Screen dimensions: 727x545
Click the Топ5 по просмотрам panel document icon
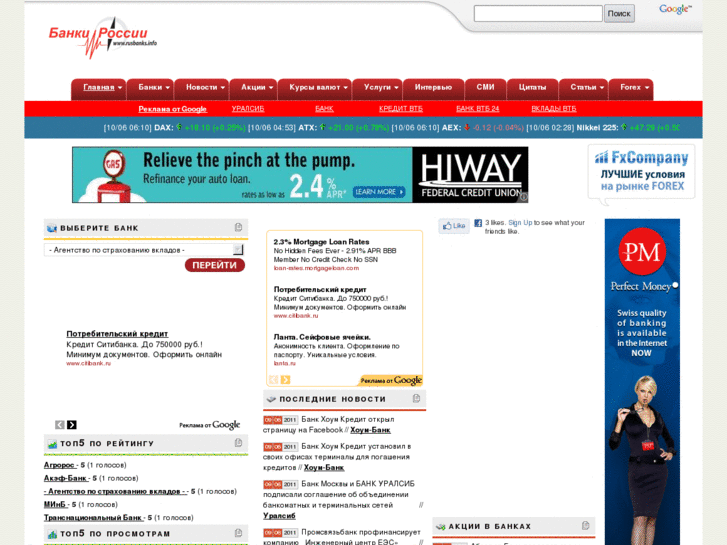(x=238, y=533)
